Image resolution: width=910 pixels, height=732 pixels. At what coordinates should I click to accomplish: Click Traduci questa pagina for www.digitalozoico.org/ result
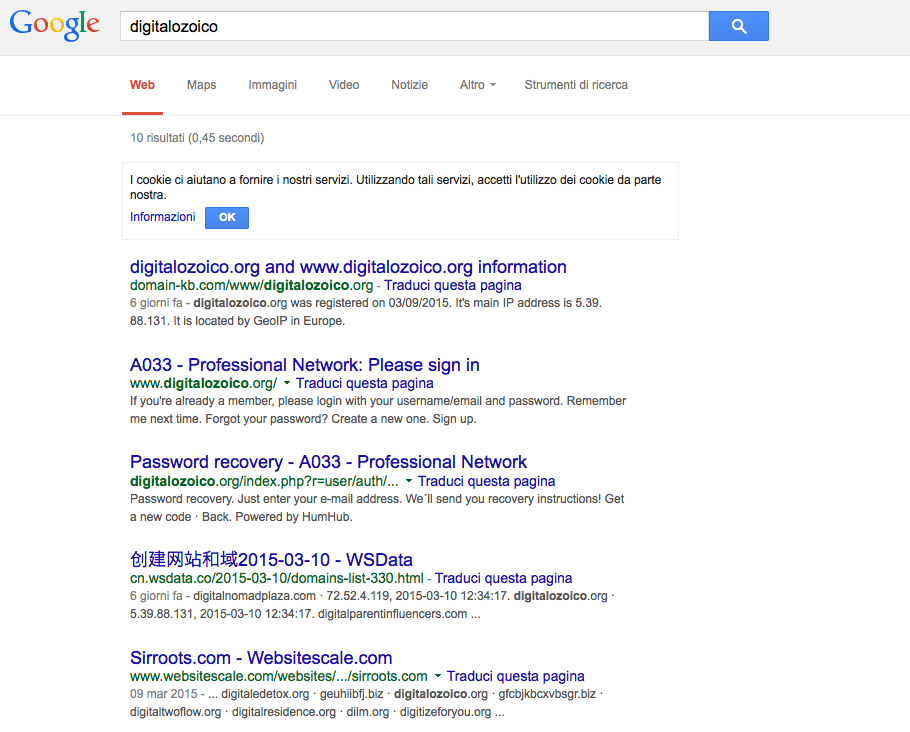(x=364, y=384)
